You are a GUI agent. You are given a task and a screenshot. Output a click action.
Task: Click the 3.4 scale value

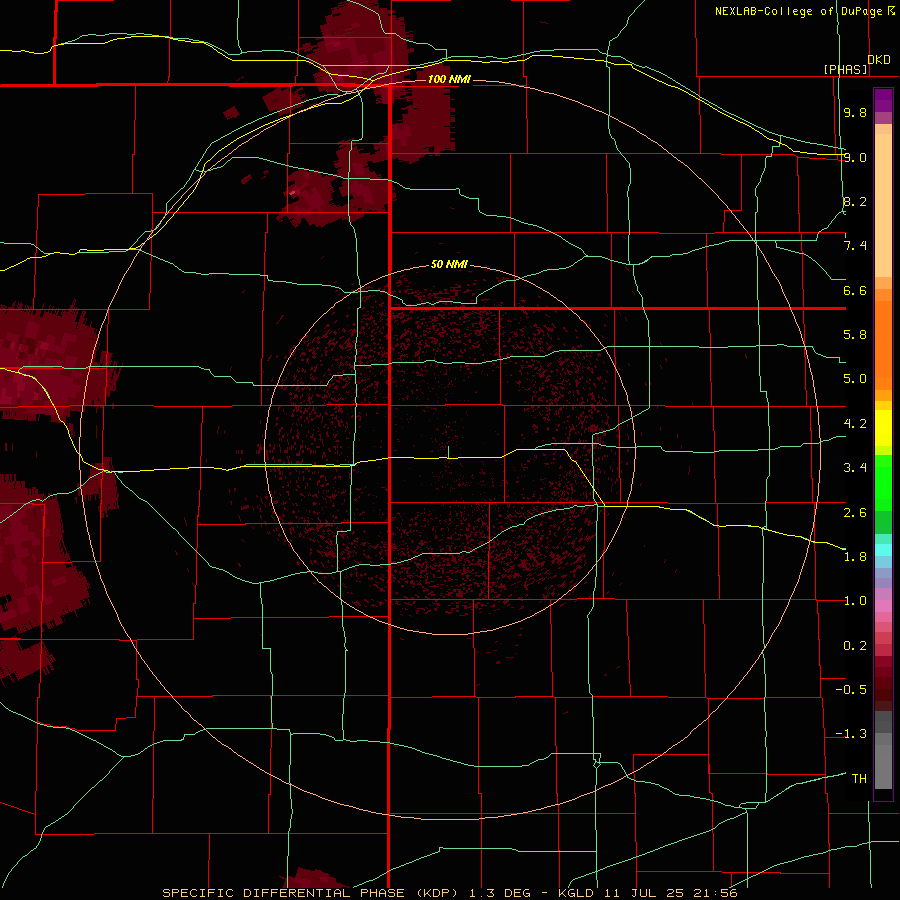(855, 468)
